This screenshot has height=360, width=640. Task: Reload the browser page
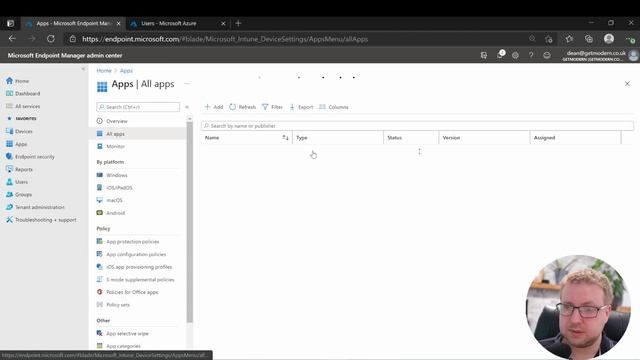[x=51, y=39]
